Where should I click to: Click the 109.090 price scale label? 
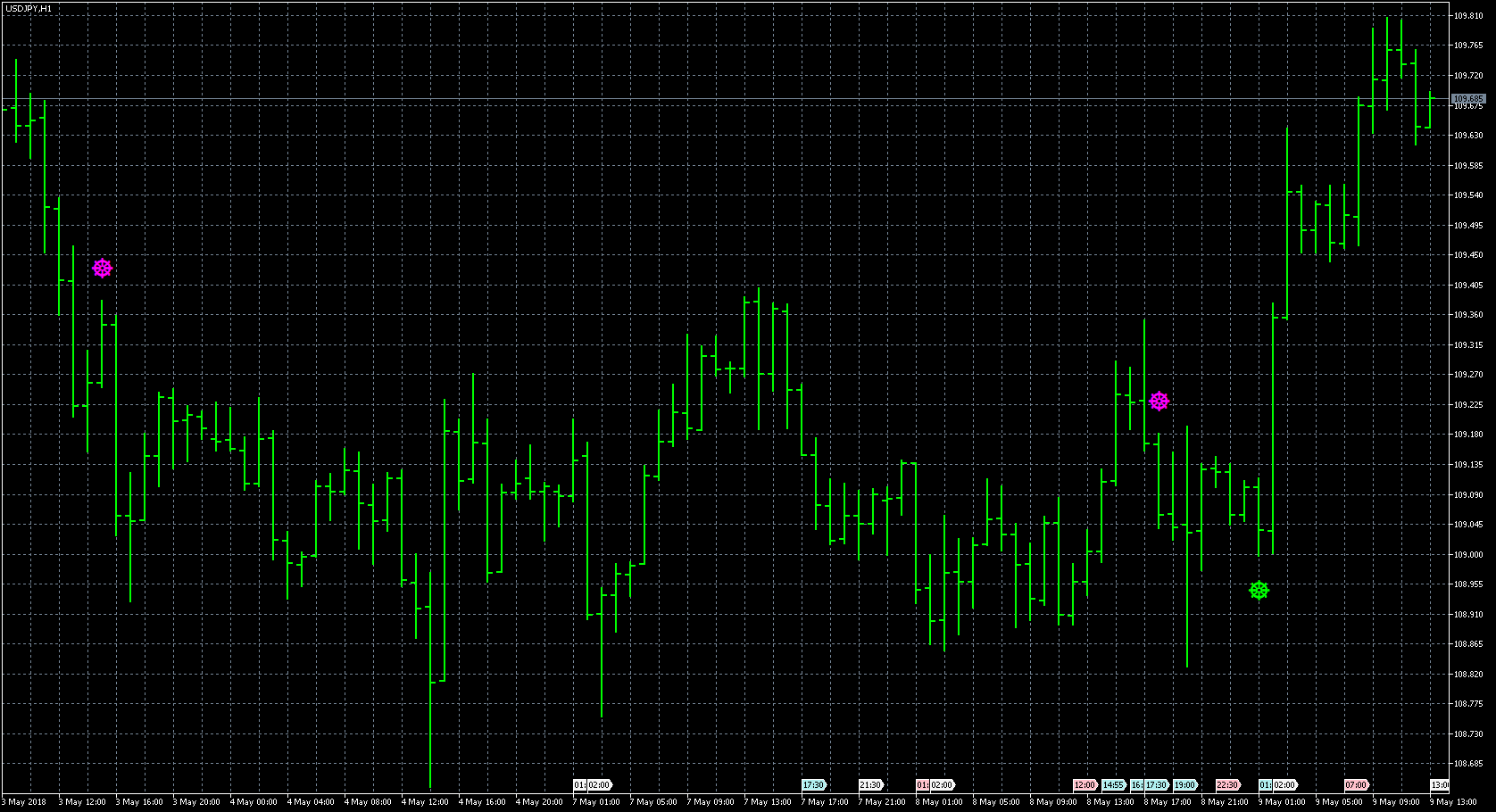pyautogui.click(x=1468, y=494)
